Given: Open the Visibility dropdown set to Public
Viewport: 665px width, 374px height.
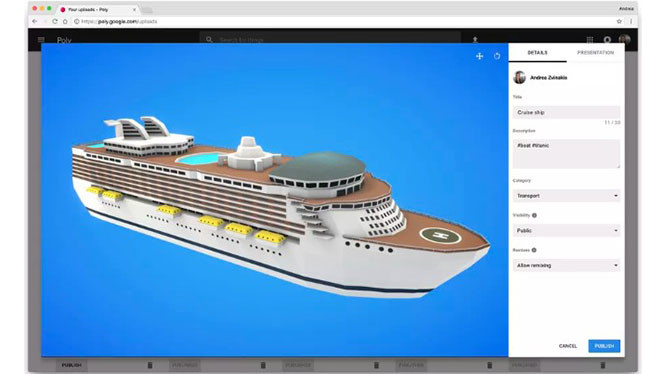Looking at the screenshot, I should pos(567,231).
